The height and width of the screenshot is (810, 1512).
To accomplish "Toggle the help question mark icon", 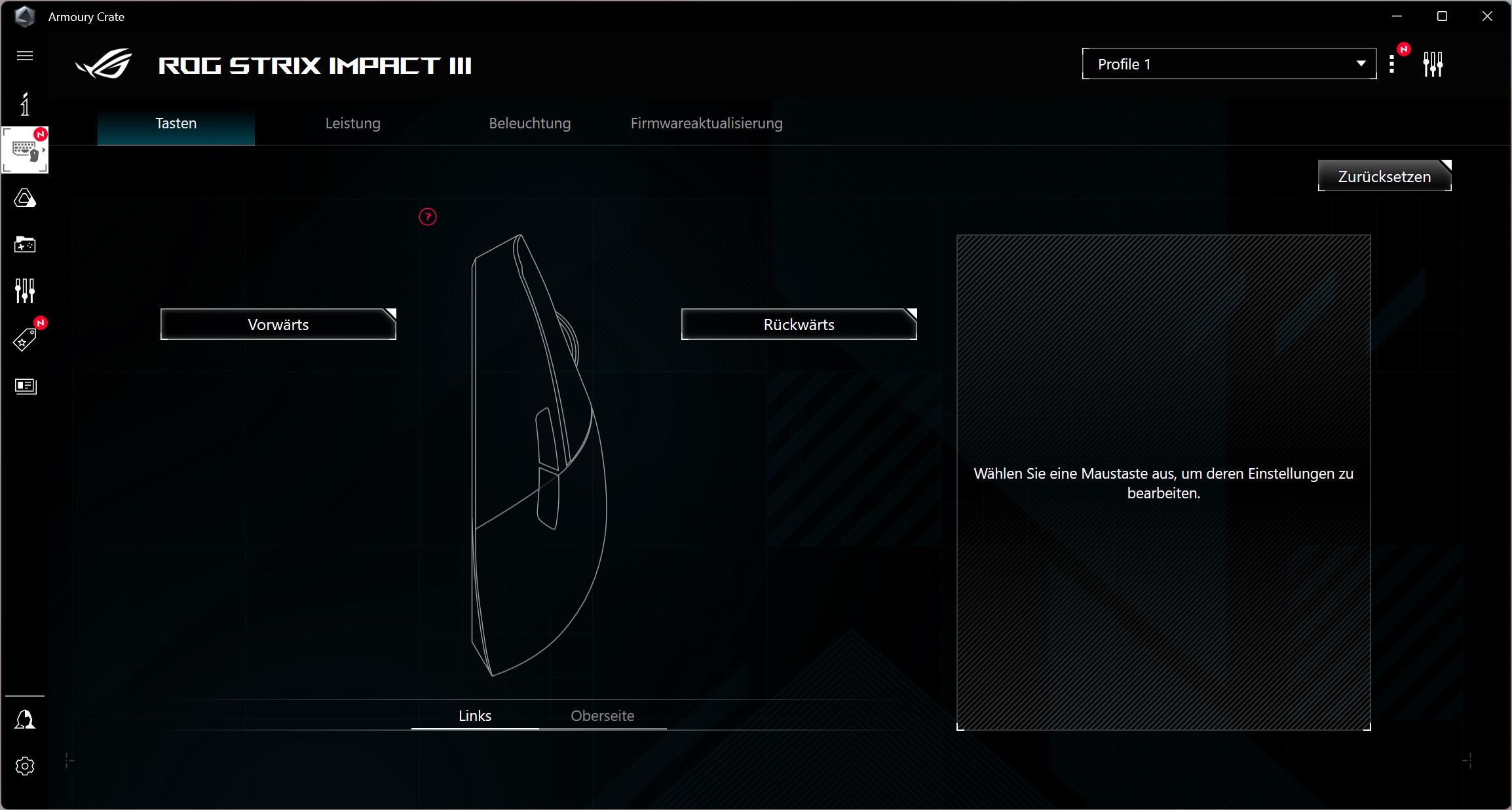I will click(427, 217).
